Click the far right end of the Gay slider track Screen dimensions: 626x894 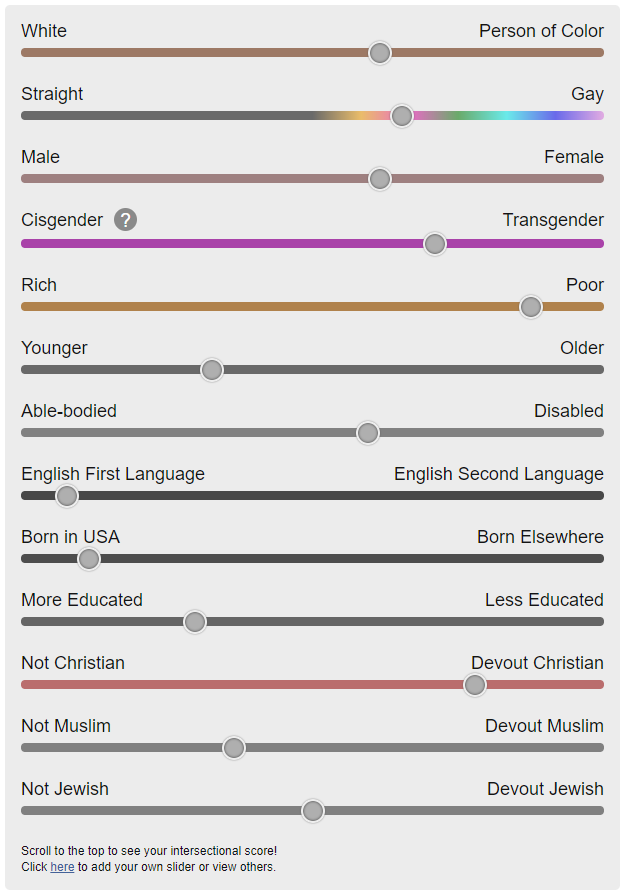tap(600, 116)
